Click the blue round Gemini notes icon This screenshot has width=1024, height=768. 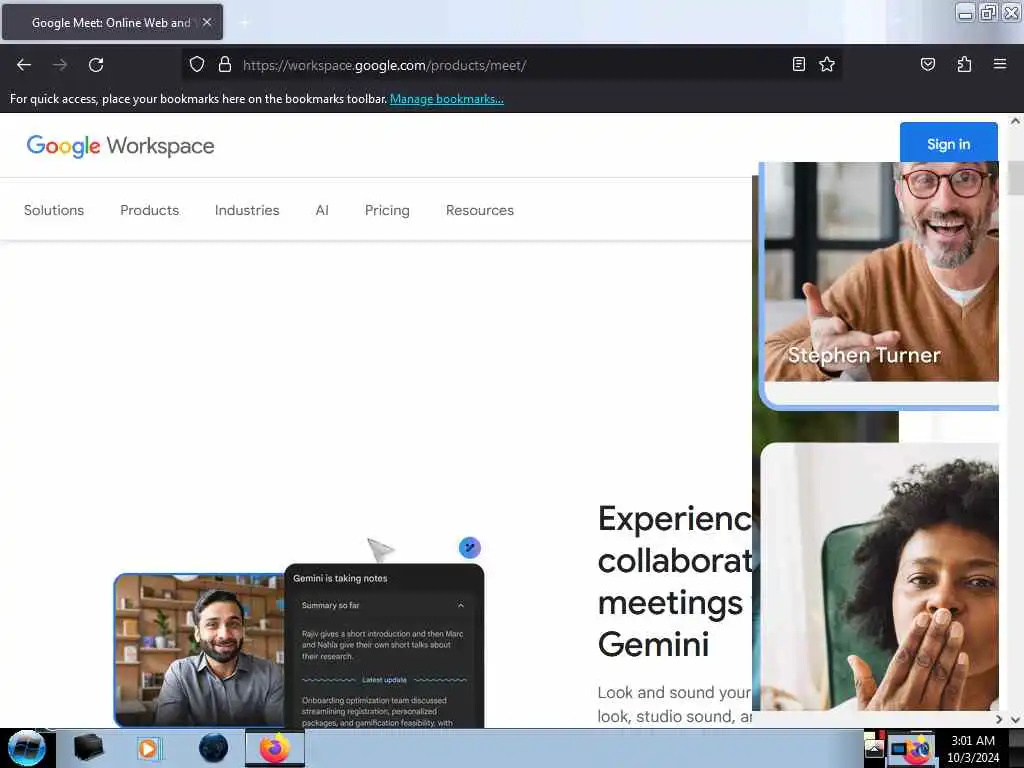coord(470,547)
